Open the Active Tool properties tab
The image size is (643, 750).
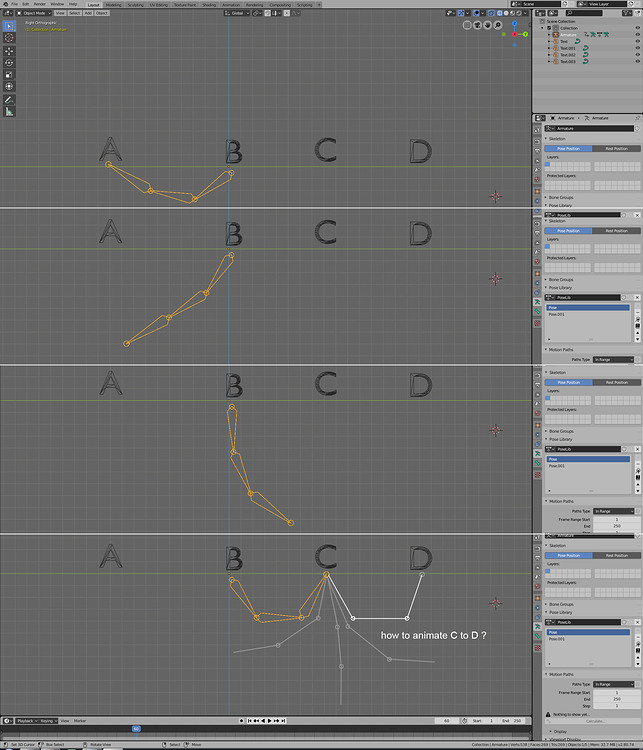point(537,130)
